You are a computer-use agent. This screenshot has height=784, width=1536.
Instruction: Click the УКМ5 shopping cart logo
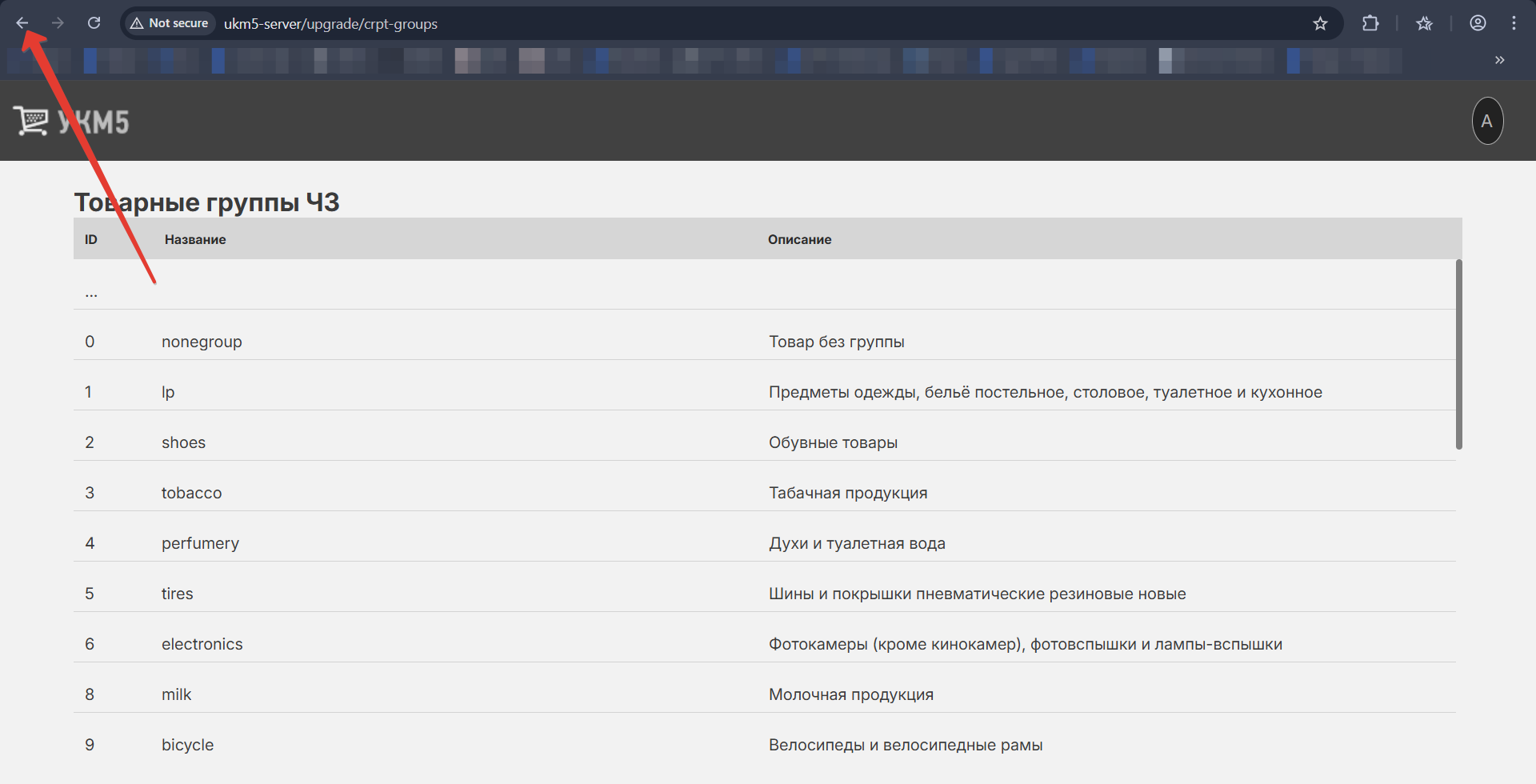tap(70, 122)
